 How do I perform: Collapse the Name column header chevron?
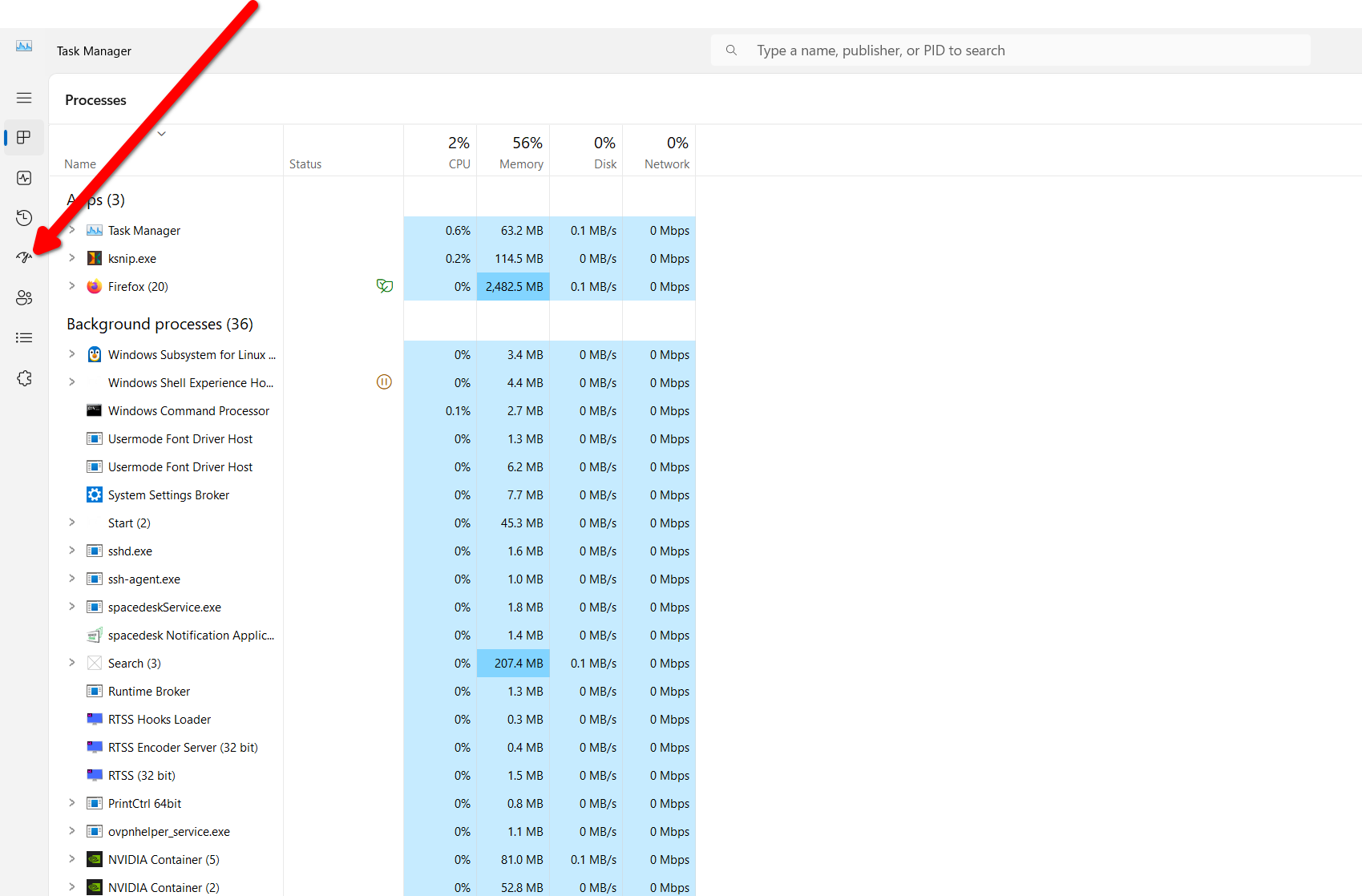[161, 133]
